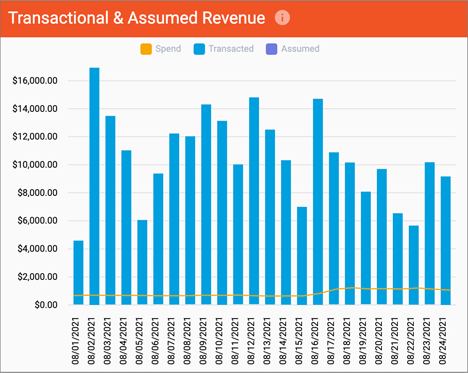Select the 08/11/2021 transacted bar

tap(238, 234)
